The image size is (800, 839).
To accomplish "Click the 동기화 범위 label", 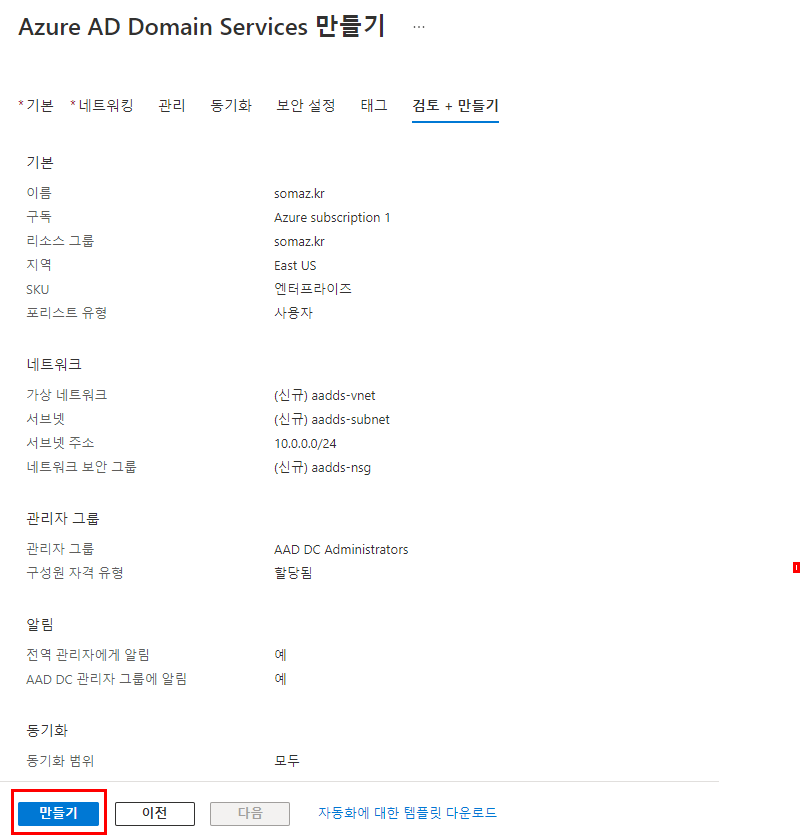I will coord(60,761).
